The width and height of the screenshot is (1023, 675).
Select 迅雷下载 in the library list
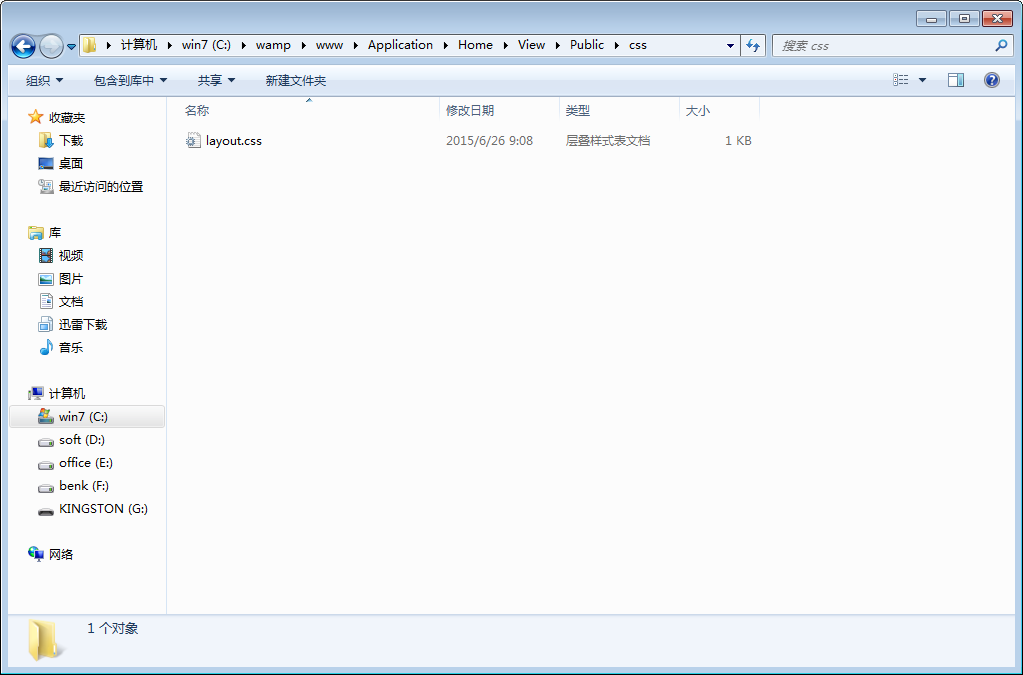click(x=82, y=325)
